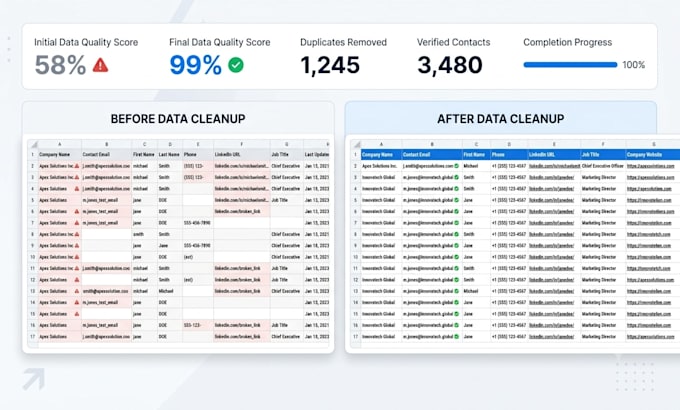The image size is (680, 410).
Task: Click the Michael first-name cell in after-table row 13
Action: coord(476,291)
